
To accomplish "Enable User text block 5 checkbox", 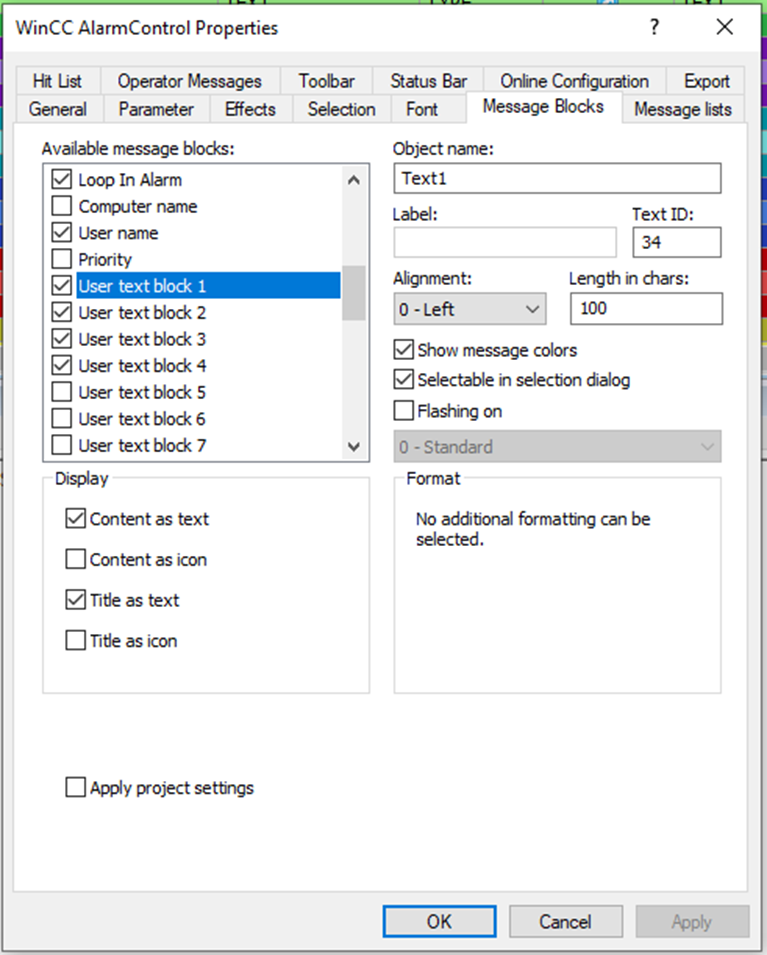I will [x=62, y=392].
